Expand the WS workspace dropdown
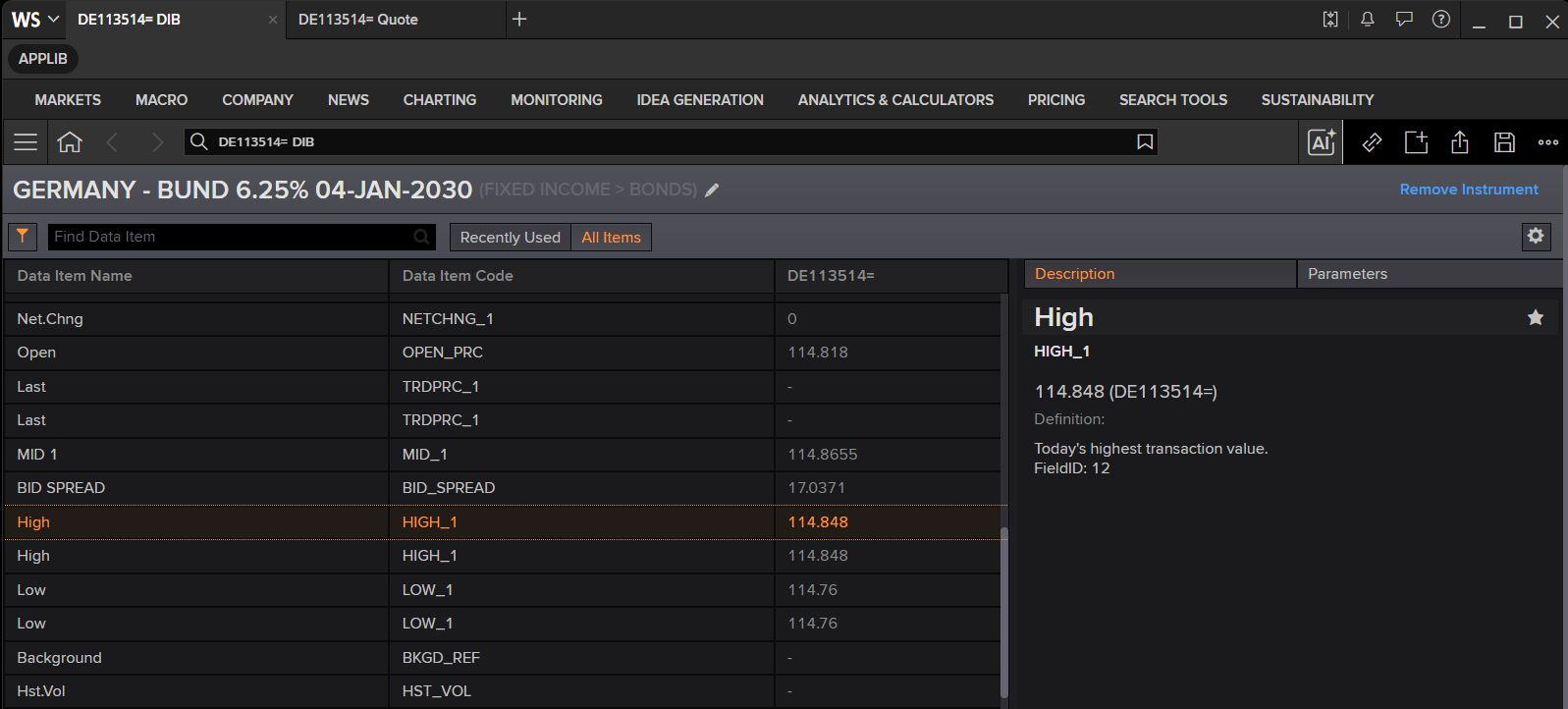Viewport: 1568px width, 709px height. point(35,20)
